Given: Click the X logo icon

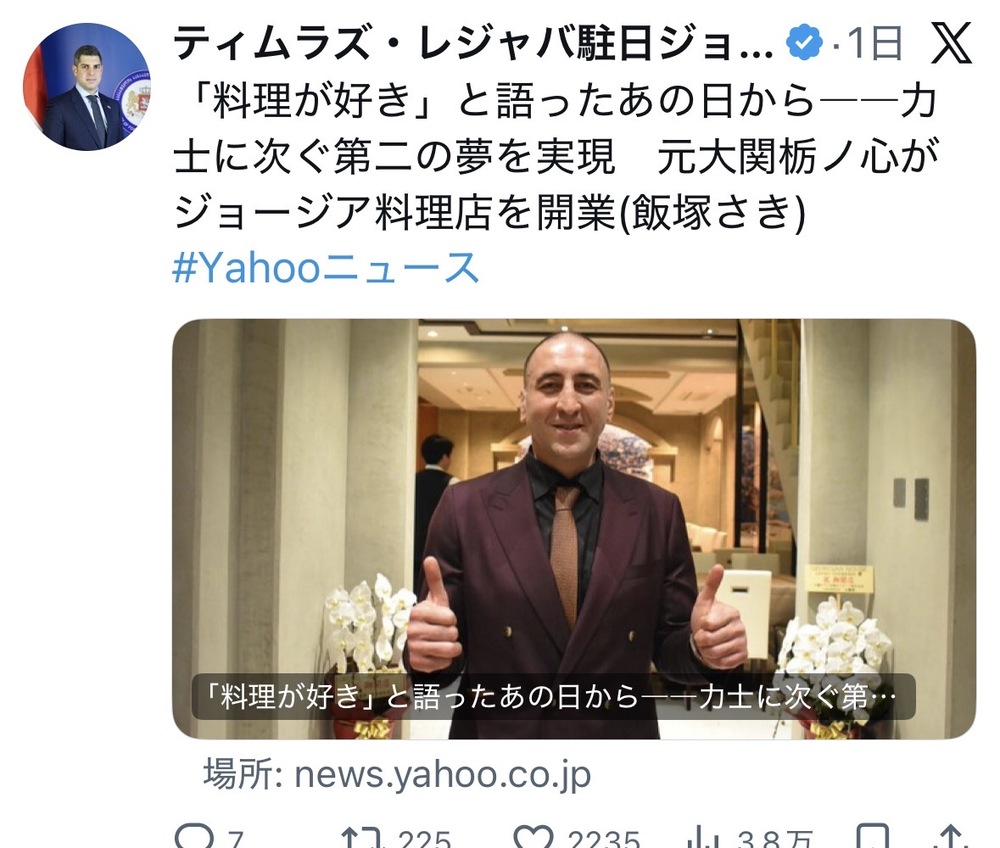Looking at the screenshot, I should [951, 42].
